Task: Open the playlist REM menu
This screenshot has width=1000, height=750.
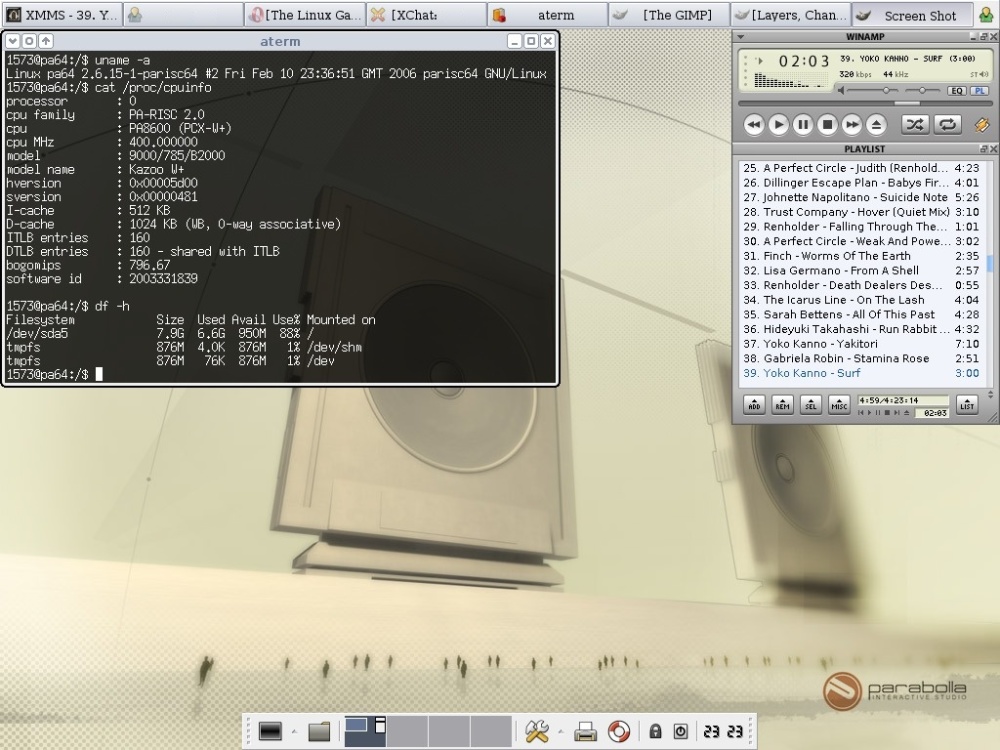Action: (783, 405)
